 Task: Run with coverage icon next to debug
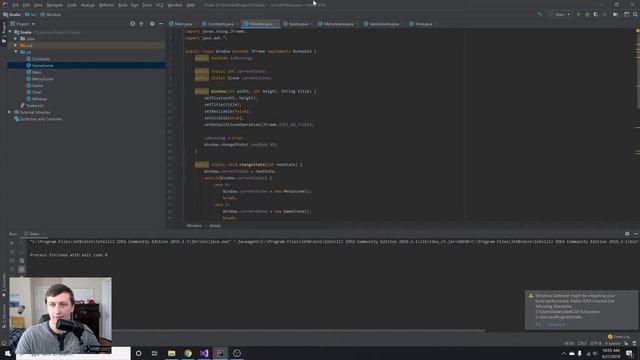(596, 14)
